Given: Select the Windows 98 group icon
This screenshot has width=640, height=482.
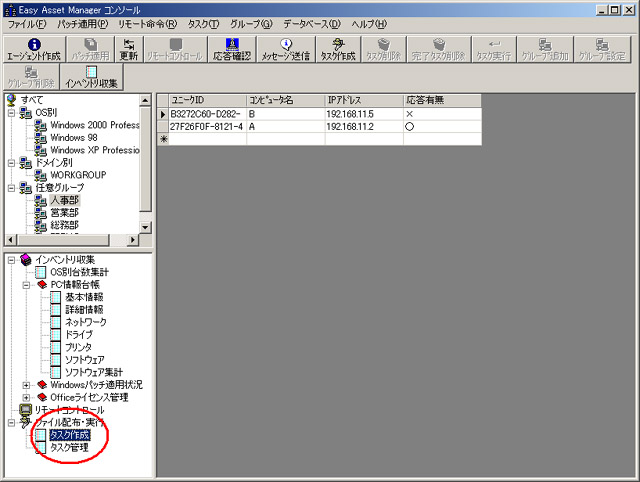Looking at the screenshot, I should point(40,138).
